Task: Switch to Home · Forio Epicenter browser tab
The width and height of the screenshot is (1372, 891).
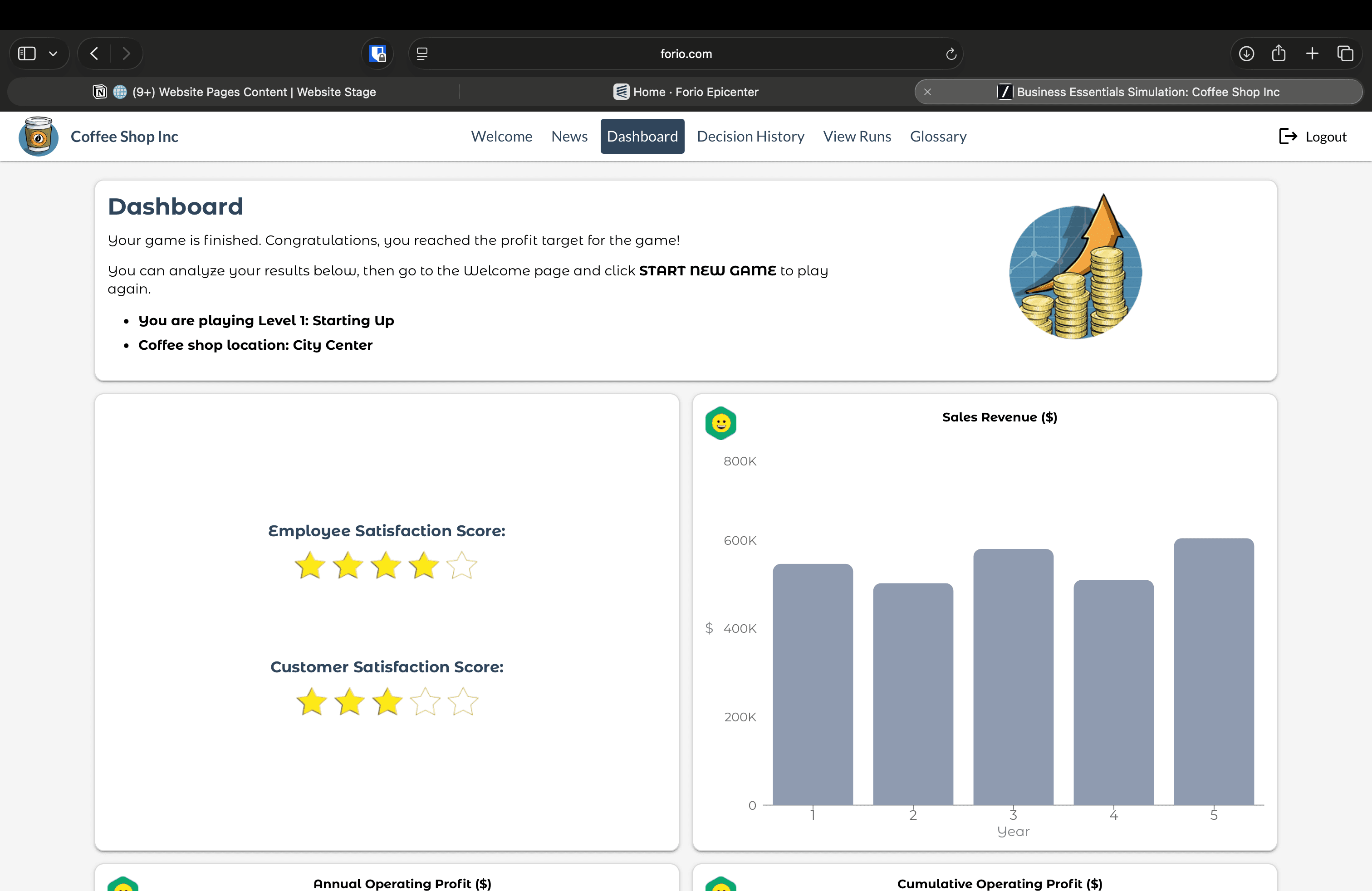Action: 686,92
